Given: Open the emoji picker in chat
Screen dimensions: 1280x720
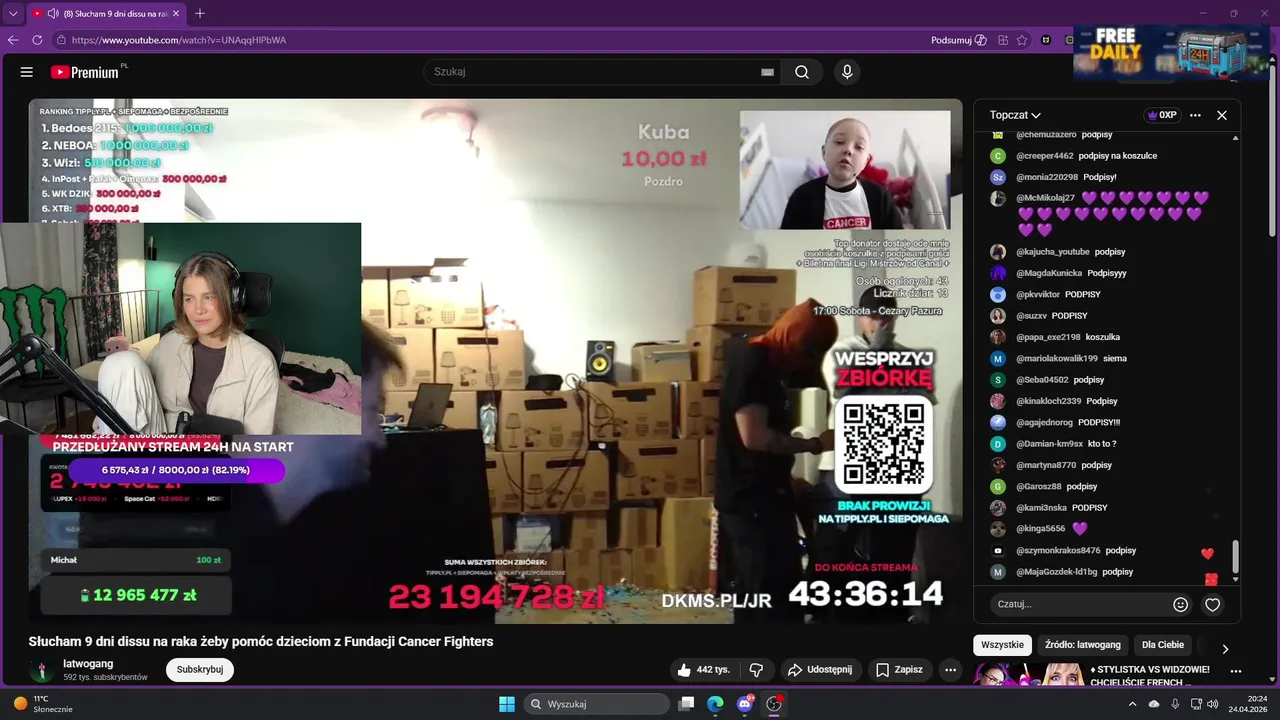Looking at the screenshot, I should click(1181, 604).
